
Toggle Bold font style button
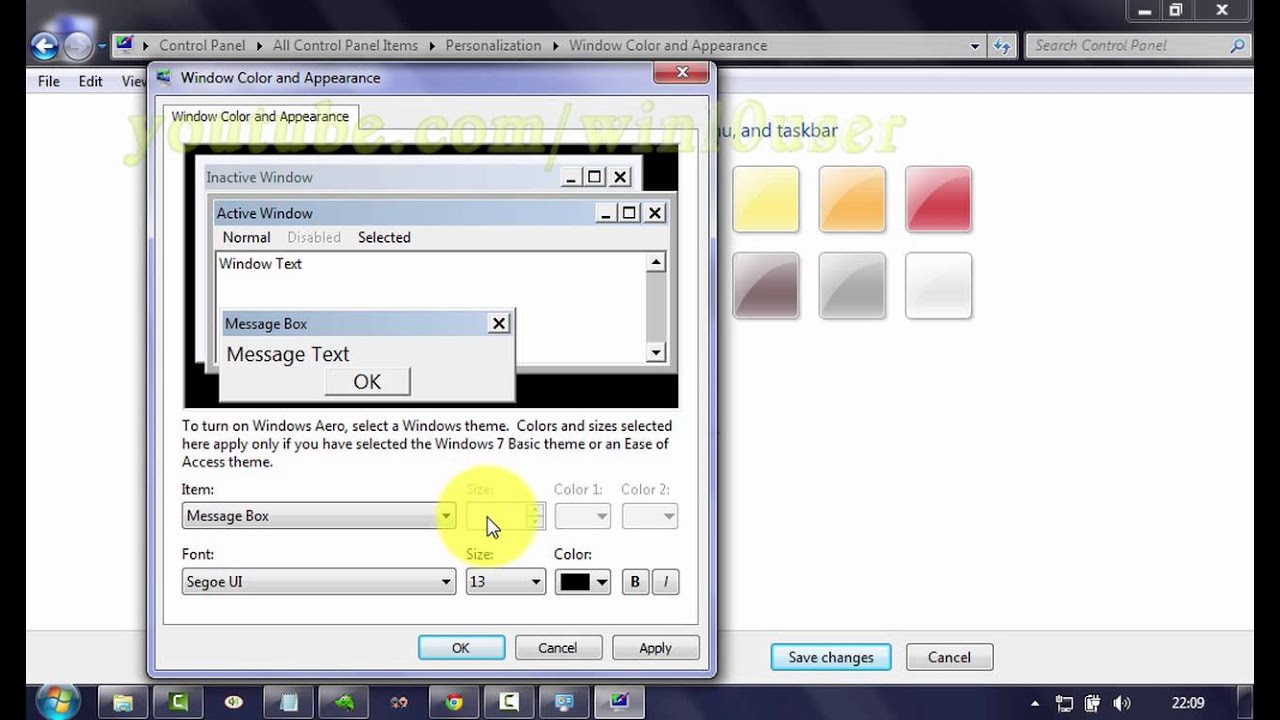(635, 581)
